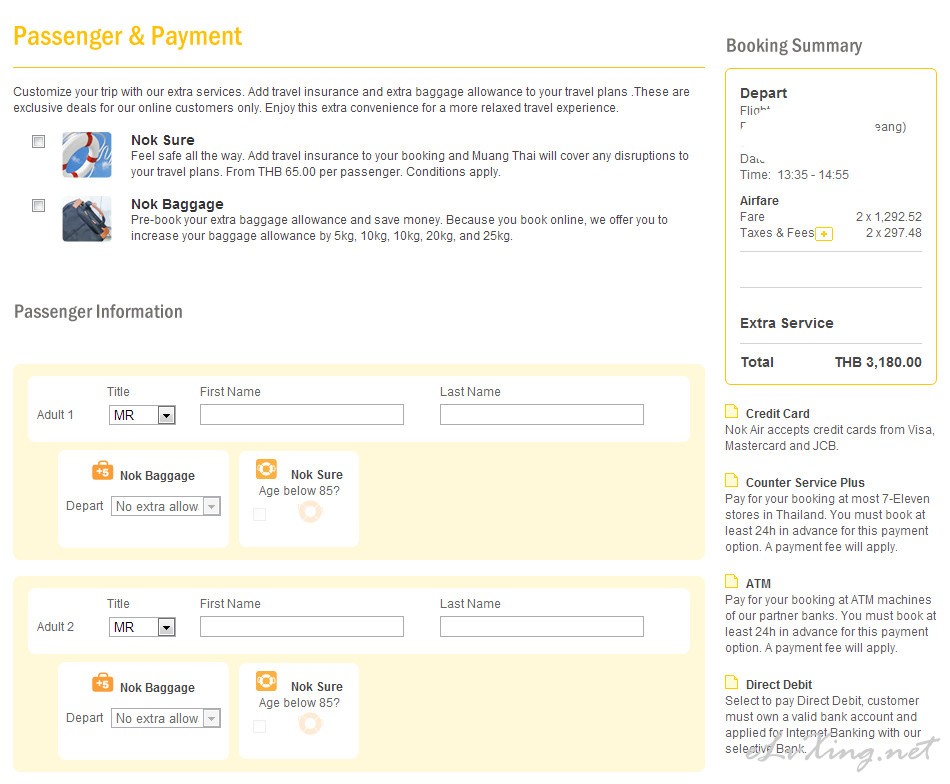
Task: Tick the Nok Baggage extra allowance checkbox
Action: click(x=39, y=206)
